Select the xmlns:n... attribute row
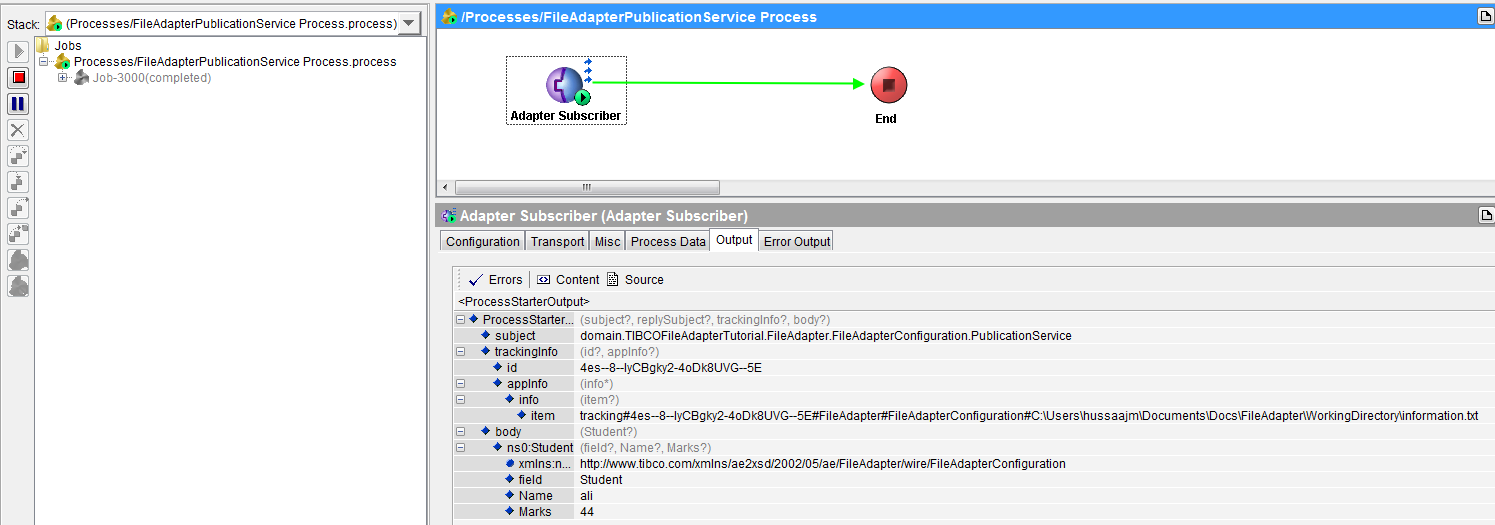The height and width of the screenshot is (525, 1495). pyautogui.click(x=544, y=464)
